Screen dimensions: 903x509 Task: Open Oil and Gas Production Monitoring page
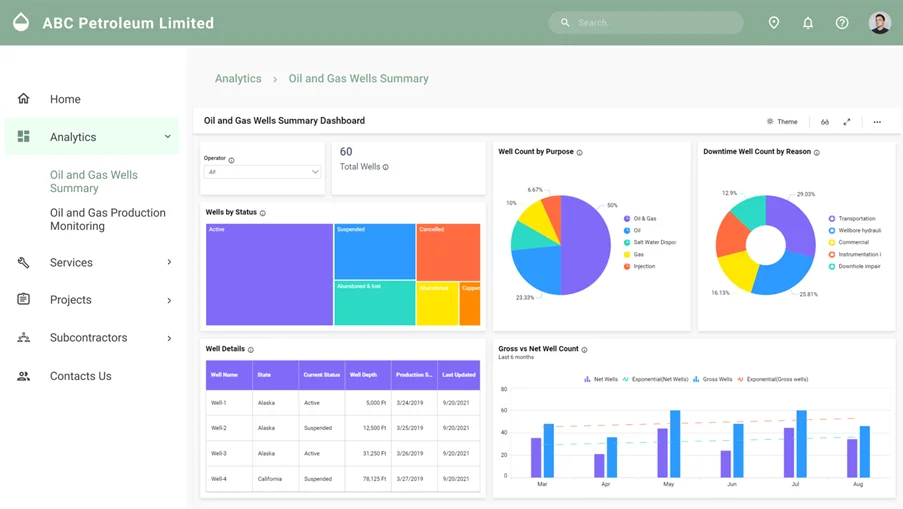click(107, 219)
